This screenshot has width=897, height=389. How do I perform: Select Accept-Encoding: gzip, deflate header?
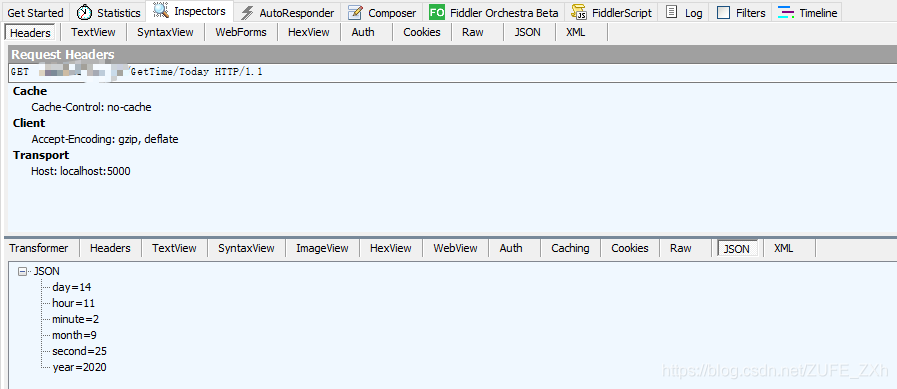coord(105,139)
